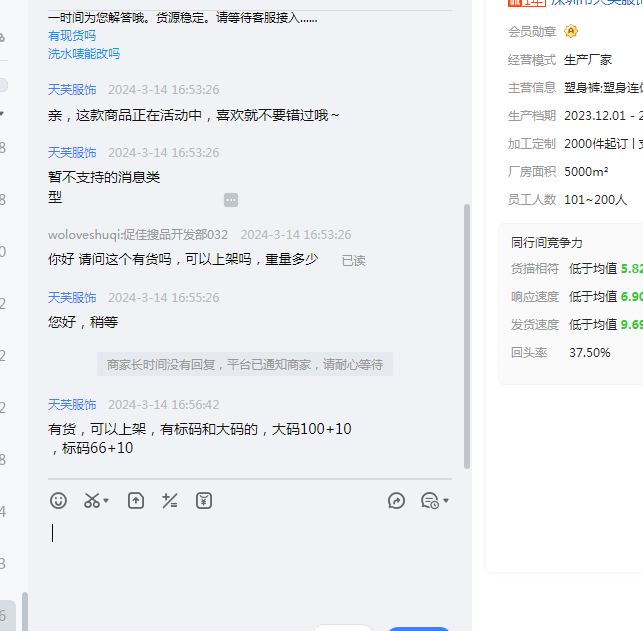Click the scissors screenshot tool icon

point(92,500)
